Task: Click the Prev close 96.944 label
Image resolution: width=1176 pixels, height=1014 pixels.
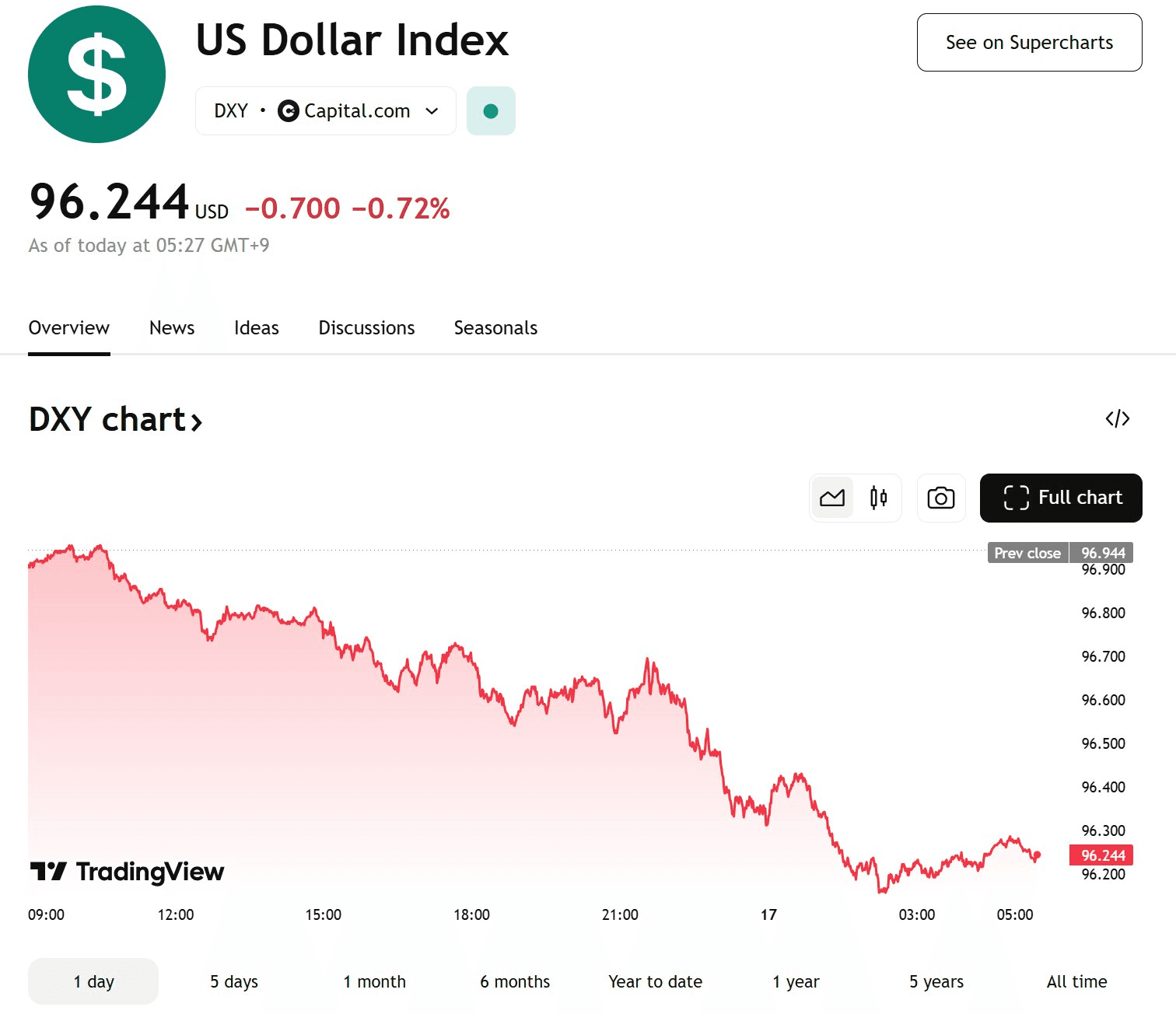Action: [1060, 553]
